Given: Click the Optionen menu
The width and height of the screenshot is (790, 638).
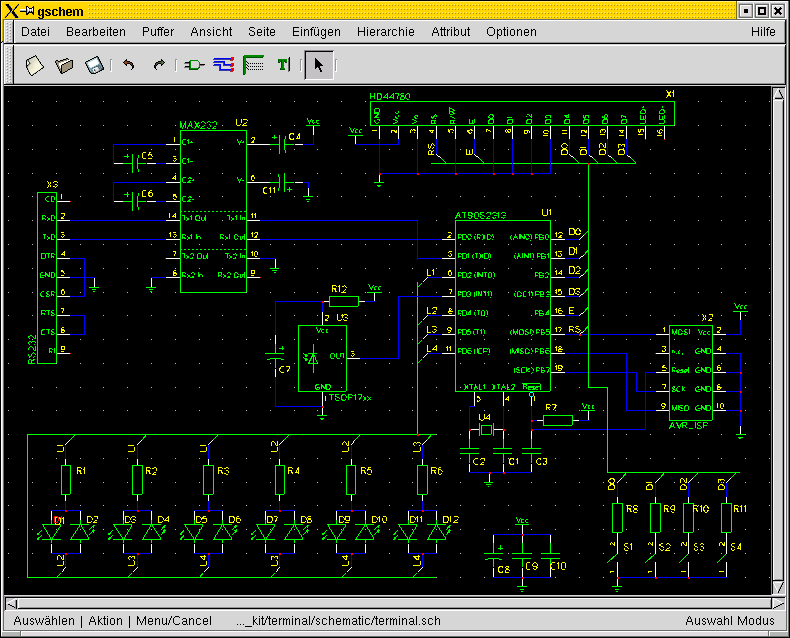Looking at the screenshot, I should coord(511,32).
